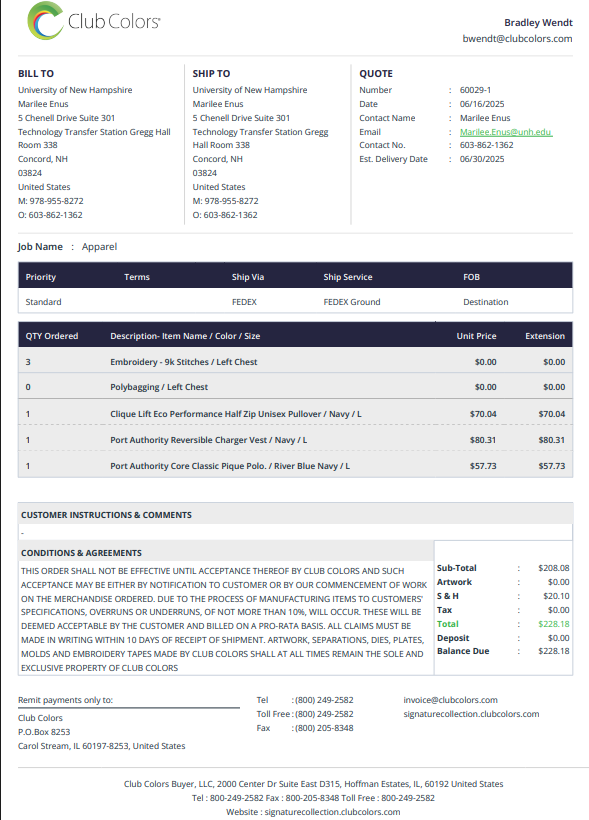Click the Ship Service column header
589x820 pixels.
(348, 277)
